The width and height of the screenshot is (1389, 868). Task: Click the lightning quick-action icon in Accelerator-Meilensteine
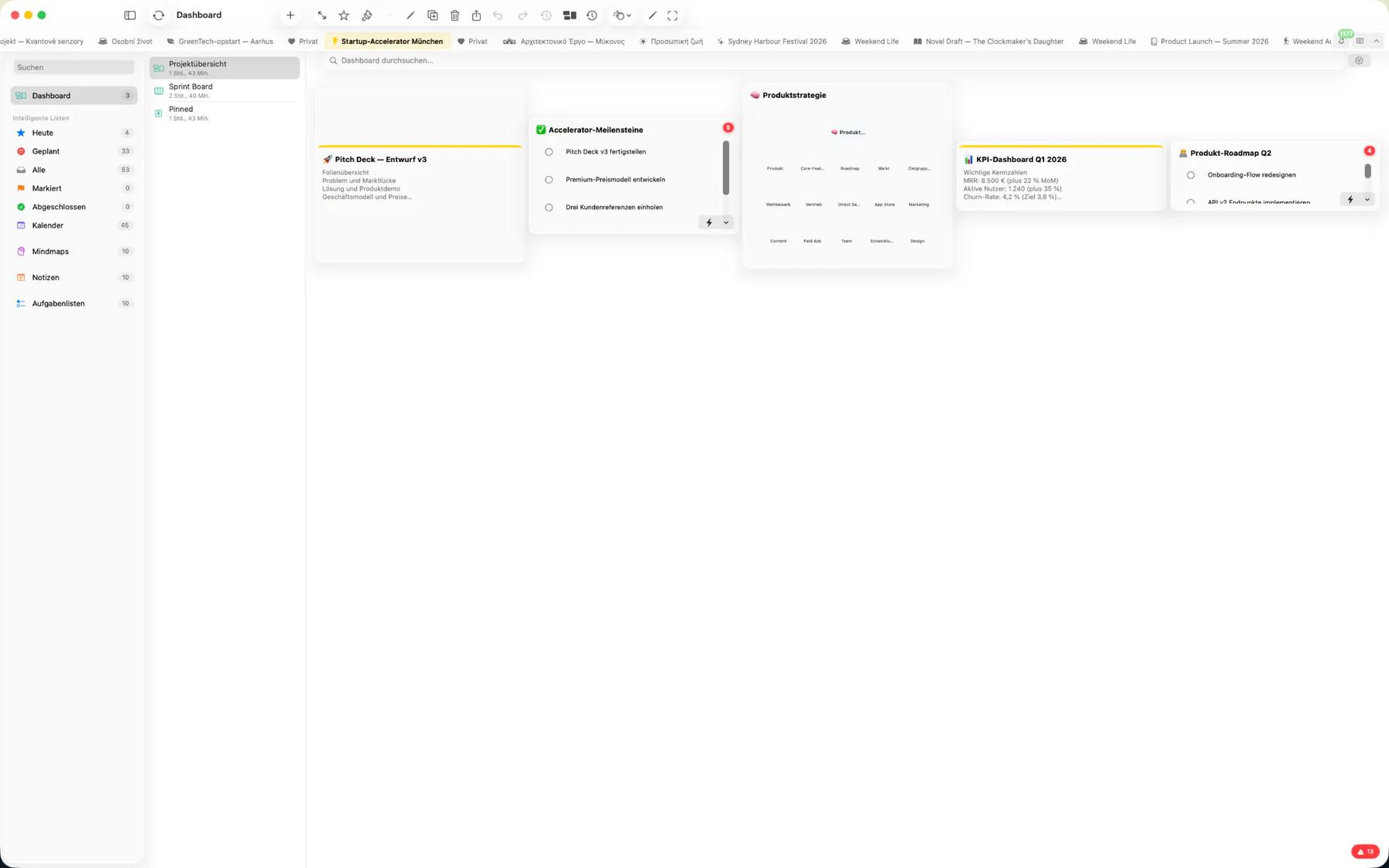pyautogui.click(x=709, y=222)
